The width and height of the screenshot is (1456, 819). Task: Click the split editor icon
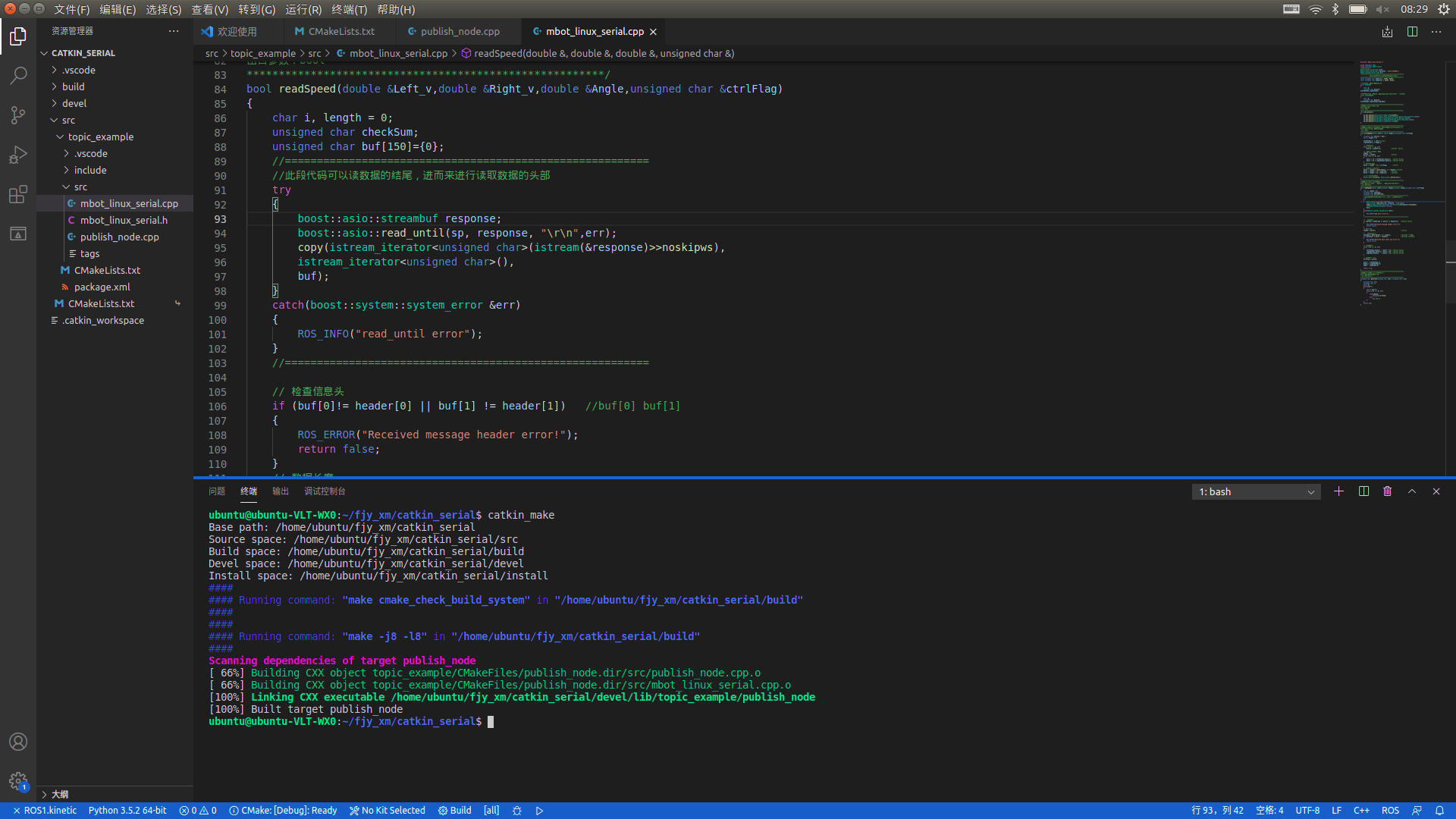[1412, 32]
